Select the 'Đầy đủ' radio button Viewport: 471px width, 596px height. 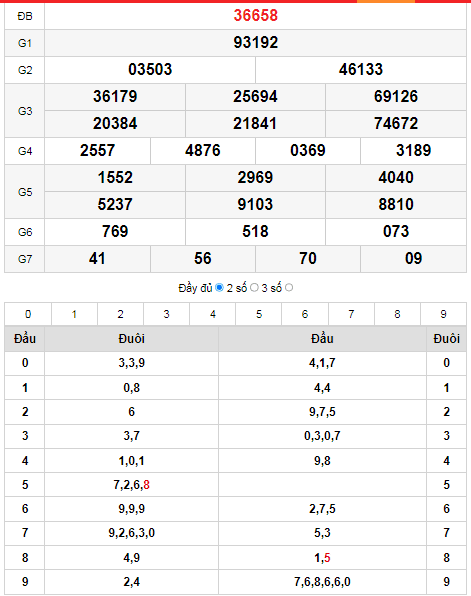point(219,288)
